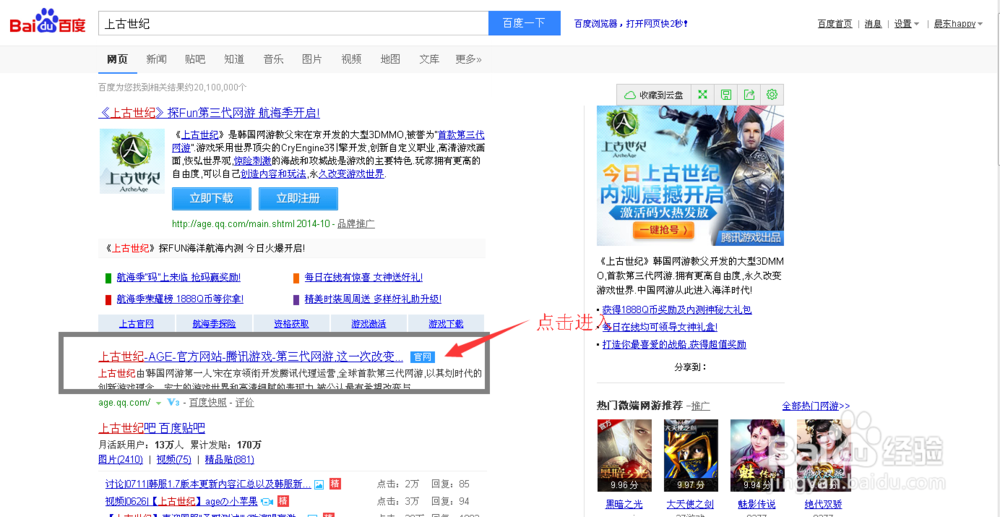Viewport: 1000px width, 517px height.
Task: Click the video camera icon beside the 视频 post
Action: 267,501
